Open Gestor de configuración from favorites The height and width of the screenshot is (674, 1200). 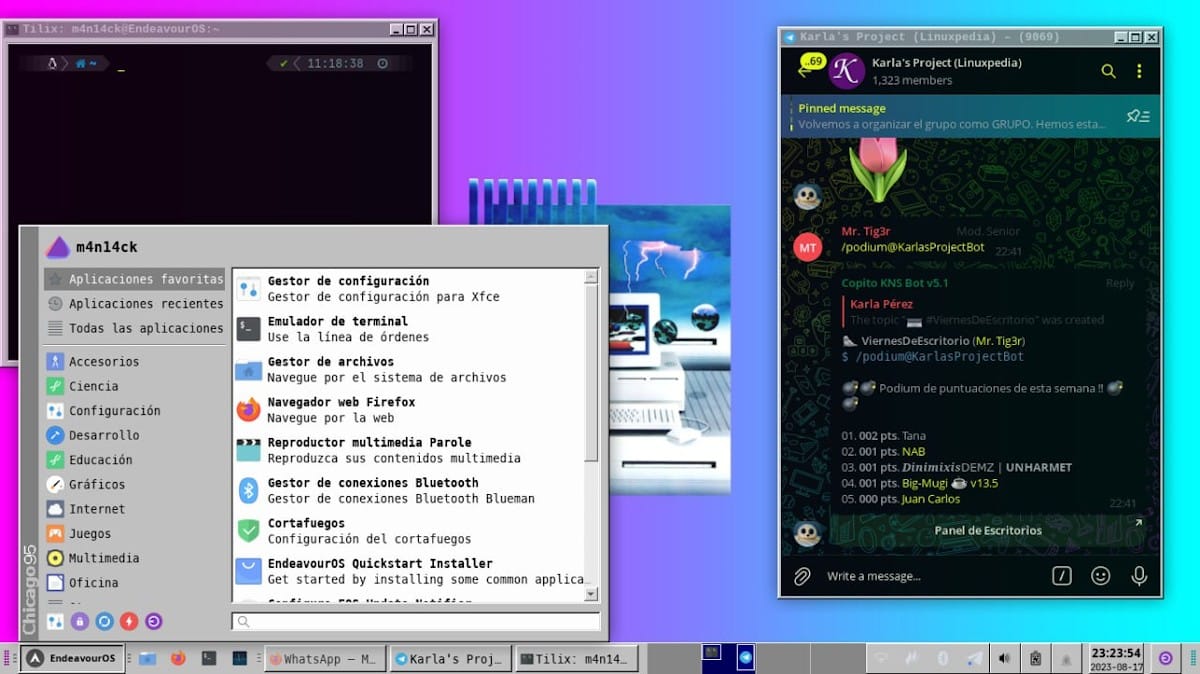408,289
